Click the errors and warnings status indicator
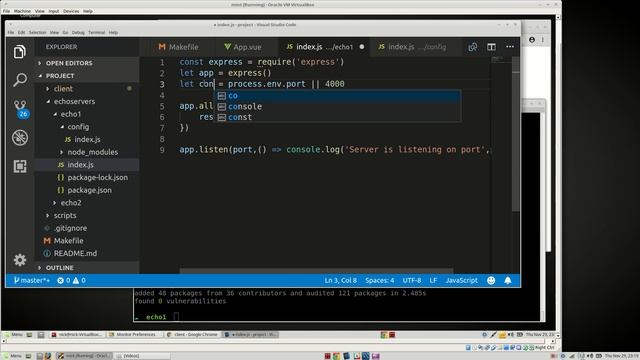 71,280
